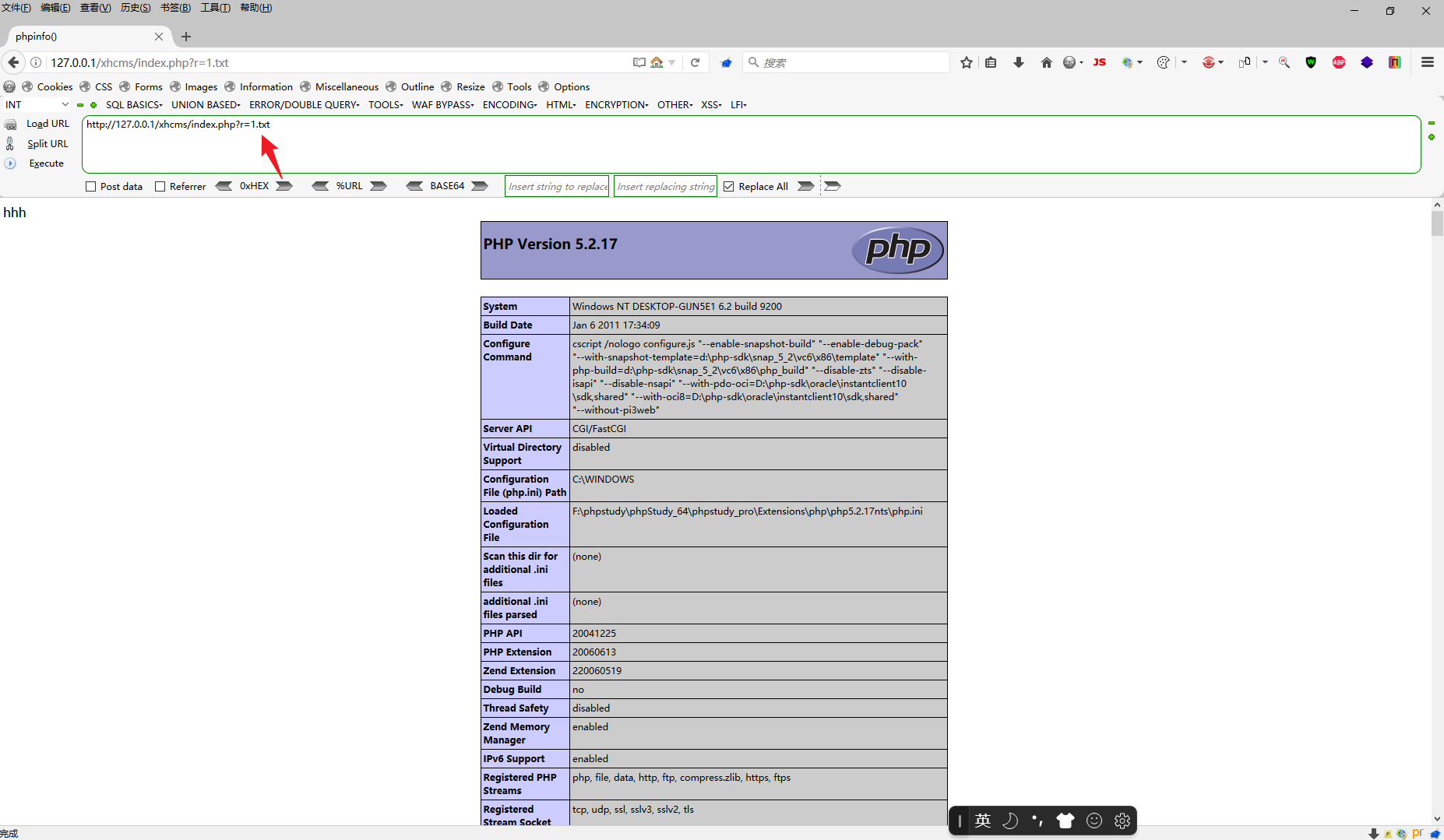Open a new tab with plus button
Image resolution: width=1444 pixels, height=840 pixels.
[x=186, y=37]
